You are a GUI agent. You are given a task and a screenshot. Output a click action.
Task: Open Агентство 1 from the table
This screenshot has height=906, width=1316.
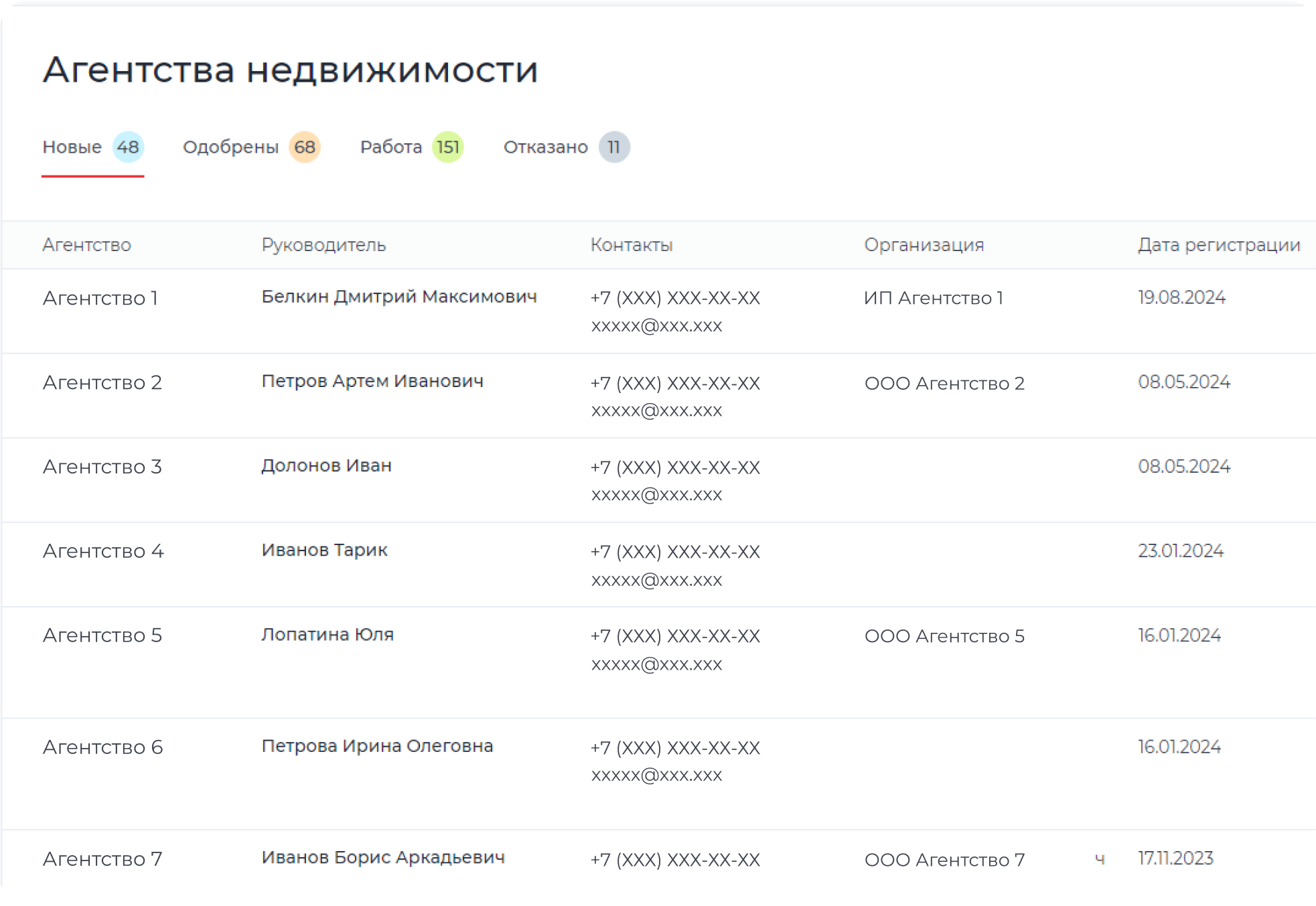coord(101,299)
